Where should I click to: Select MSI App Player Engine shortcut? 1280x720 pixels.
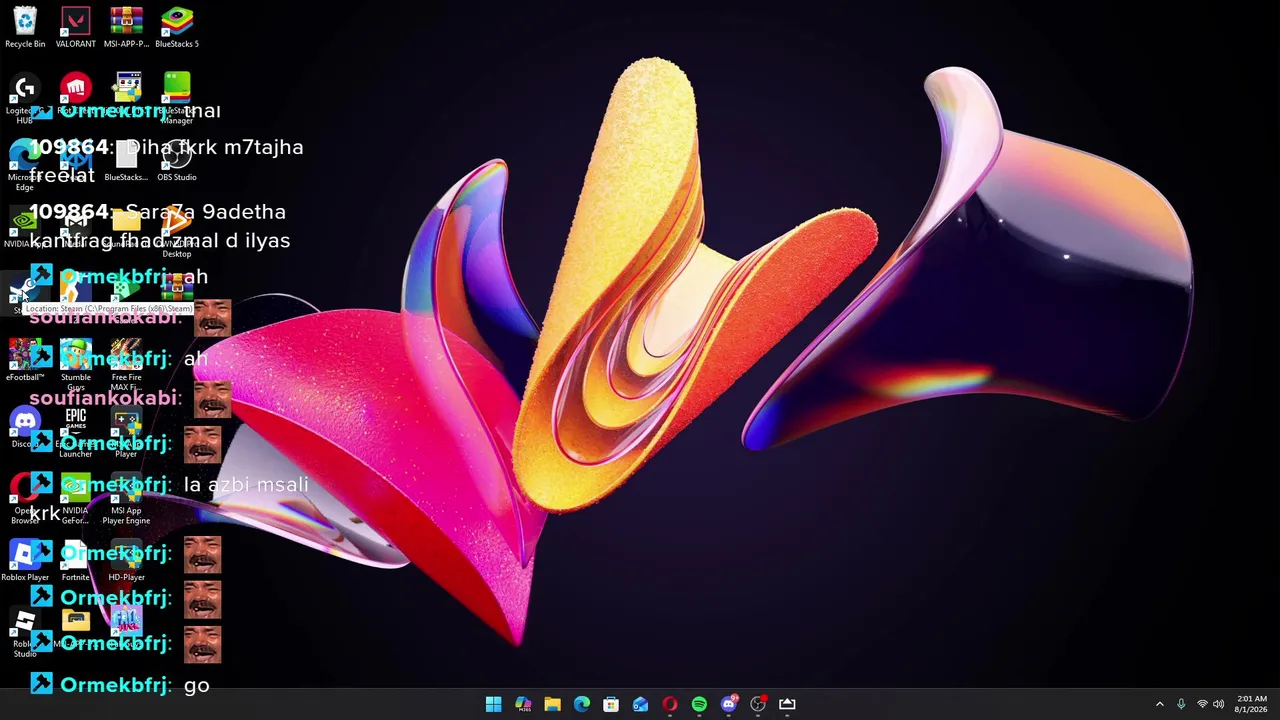[126, 499]
